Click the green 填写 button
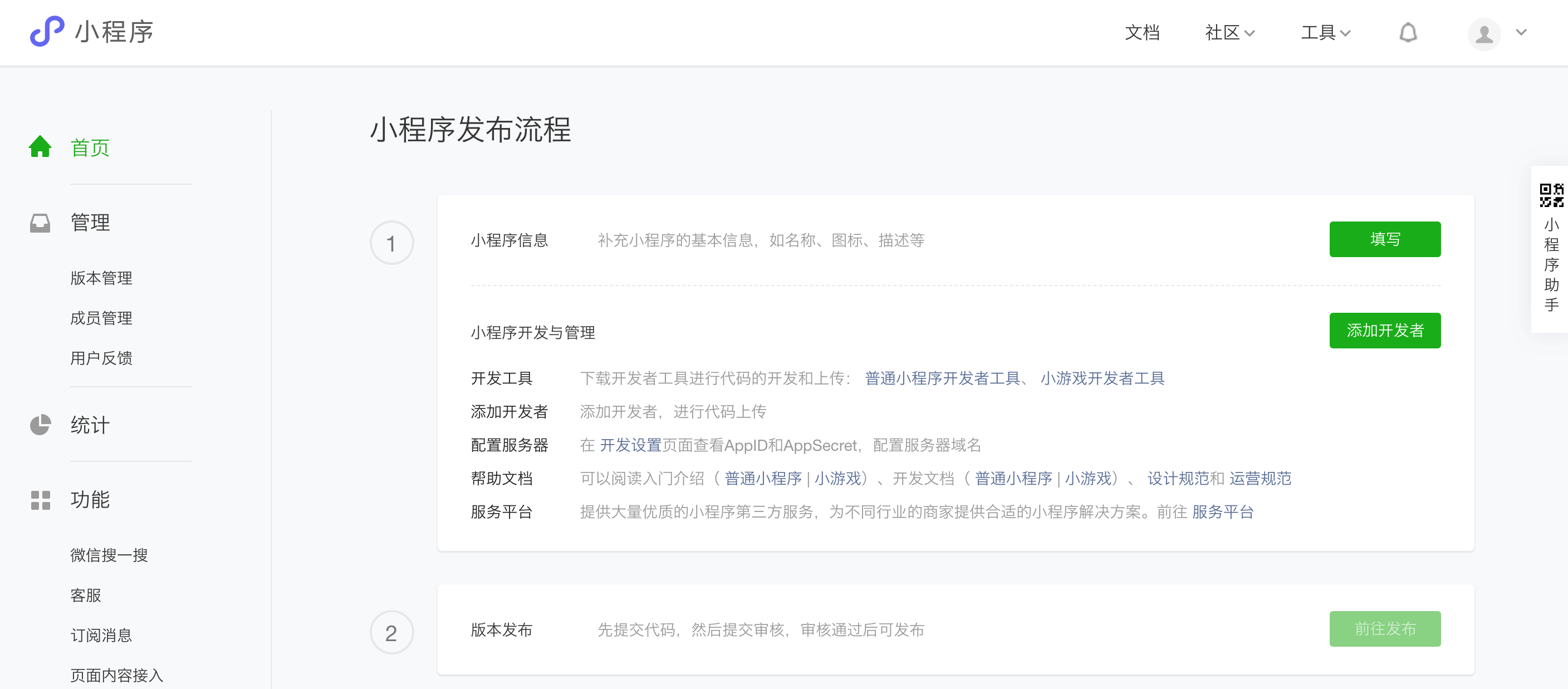Image resolution: width=1568 pixels, height=689 pixels. [x=1384, y=239]
